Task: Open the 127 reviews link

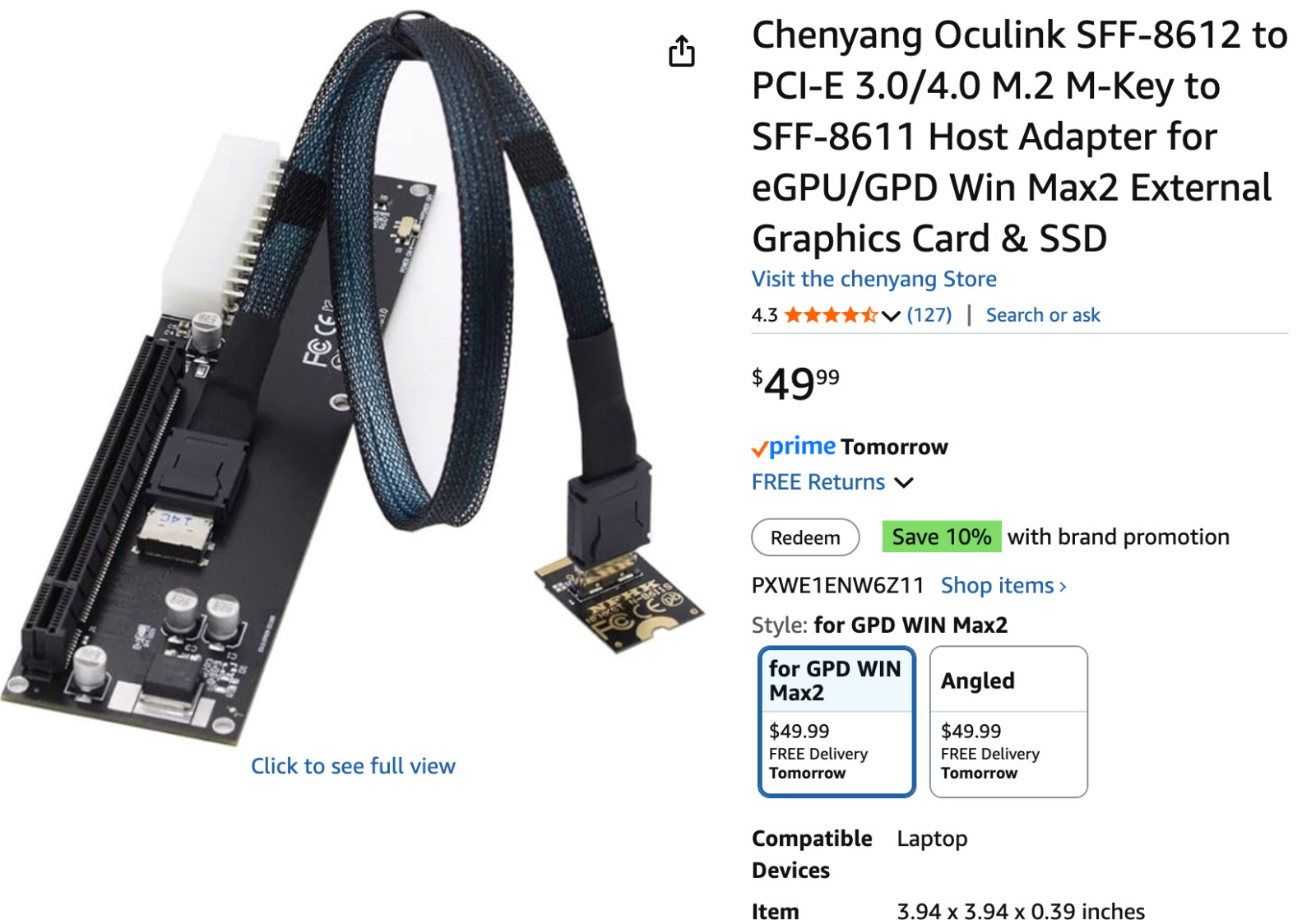Action: coord(929,315)
